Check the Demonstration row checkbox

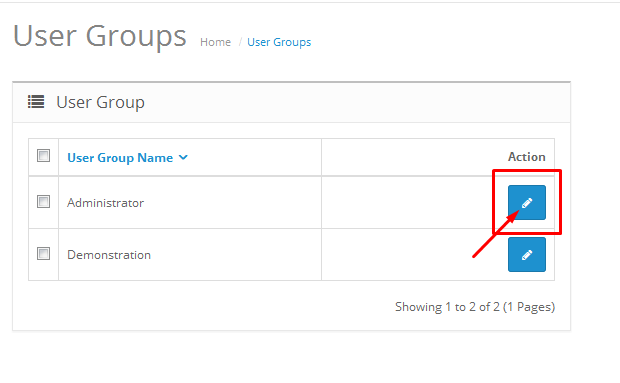(x=43, y=253)
